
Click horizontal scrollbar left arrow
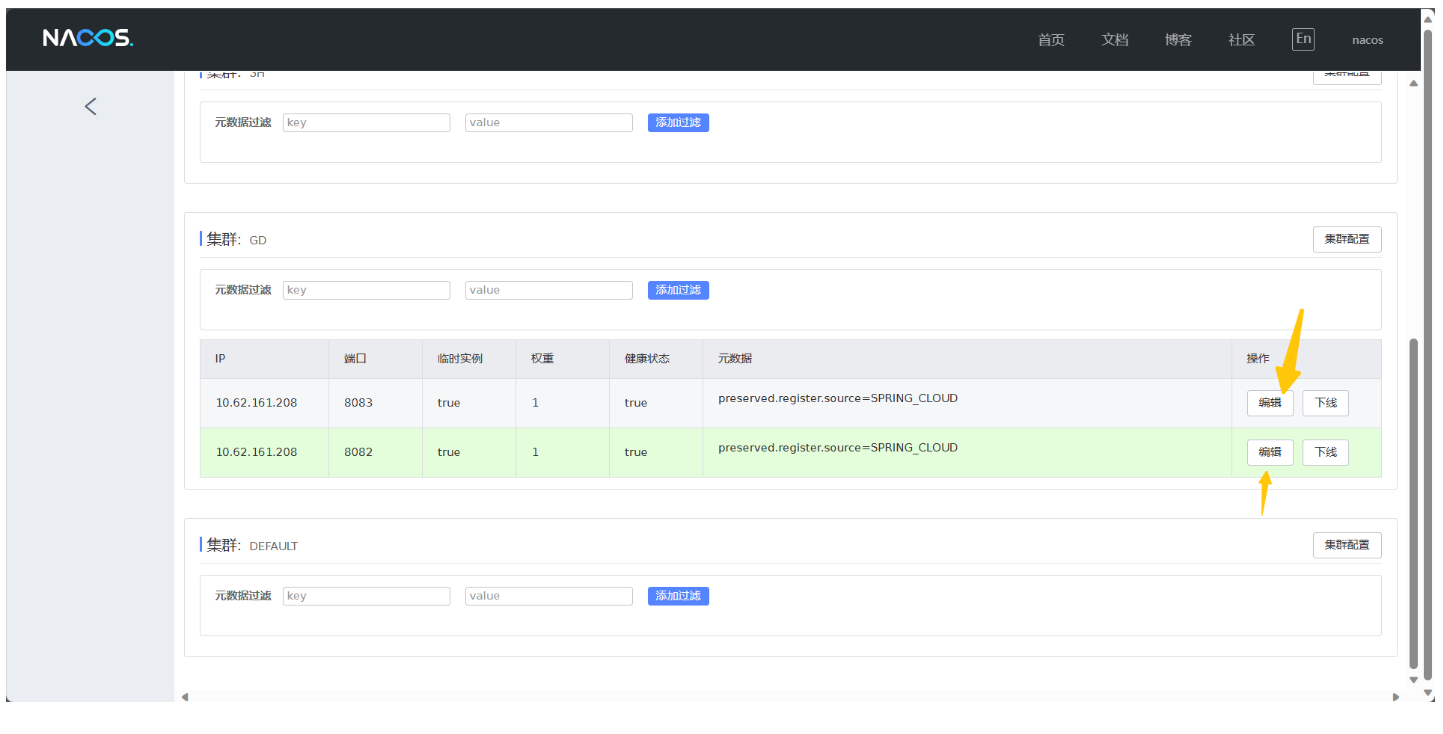184,696
